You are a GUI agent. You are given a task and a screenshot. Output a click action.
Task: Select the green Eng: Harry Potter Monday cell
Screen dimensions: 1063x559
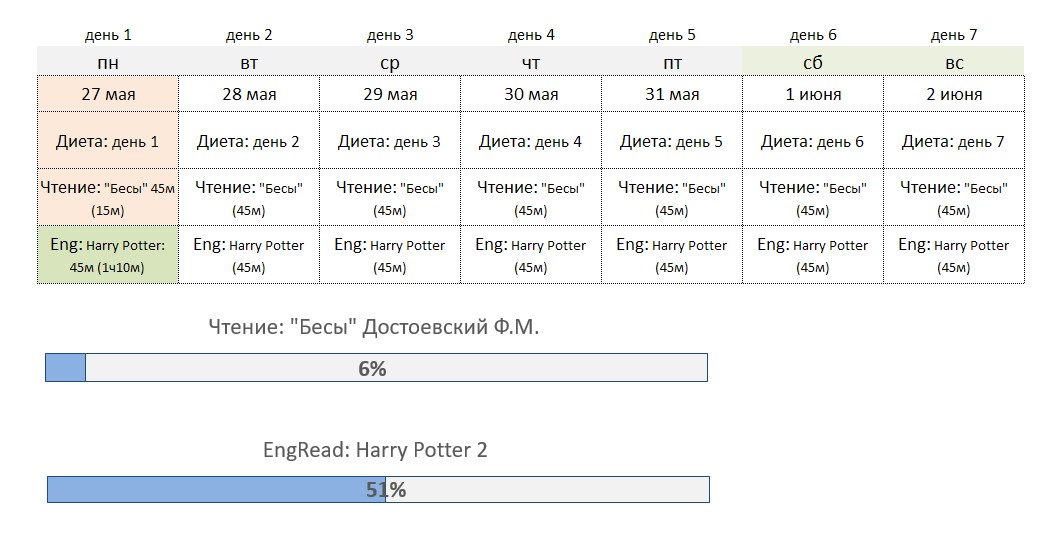tap(108, 255)
